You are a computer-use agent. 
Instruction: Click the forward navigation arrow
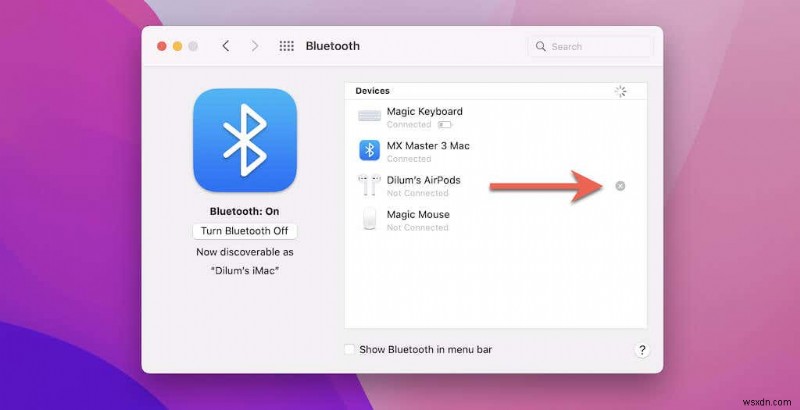255,46
